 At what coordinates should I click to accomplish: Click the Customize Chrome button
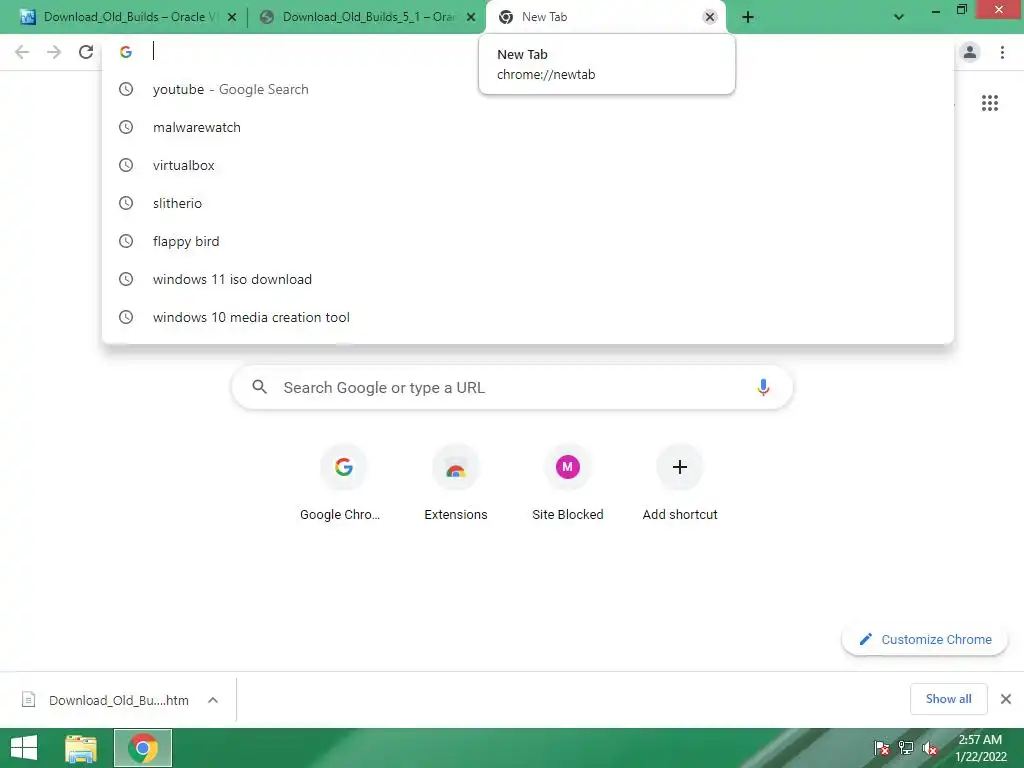925,639
